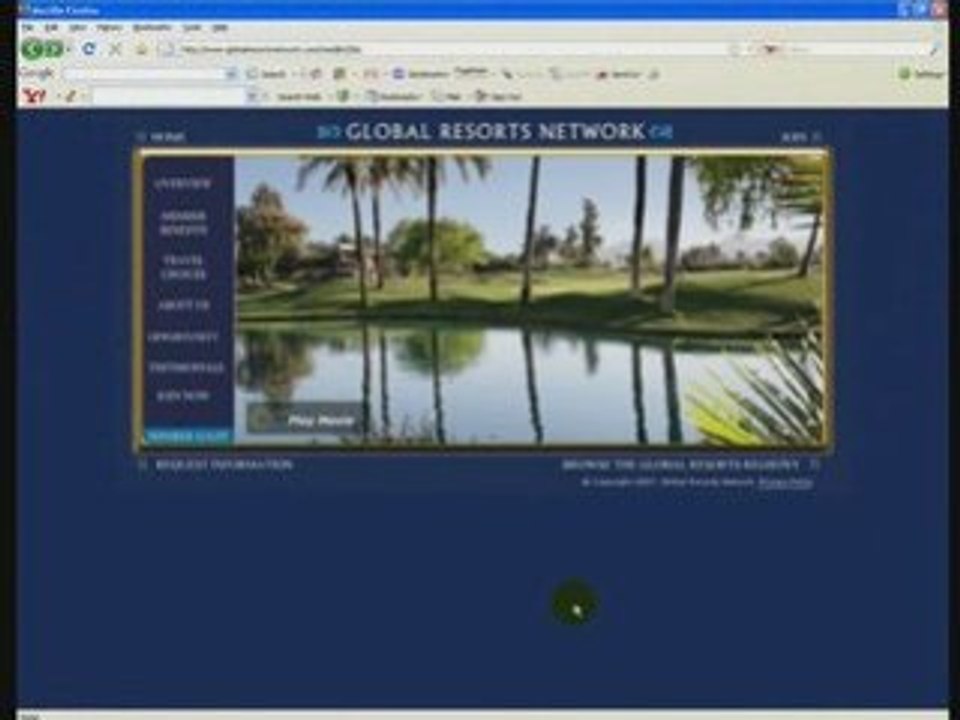Click the Yahoo toolbar search input field

[168, 96]
